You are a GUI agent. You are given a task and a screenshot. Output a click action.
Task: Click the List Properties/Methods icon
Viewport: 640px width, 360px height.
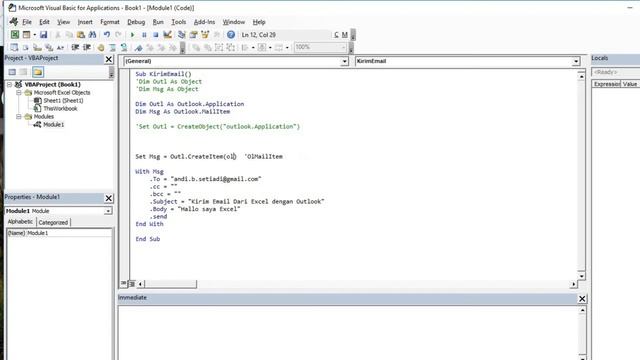coord(14,47)
